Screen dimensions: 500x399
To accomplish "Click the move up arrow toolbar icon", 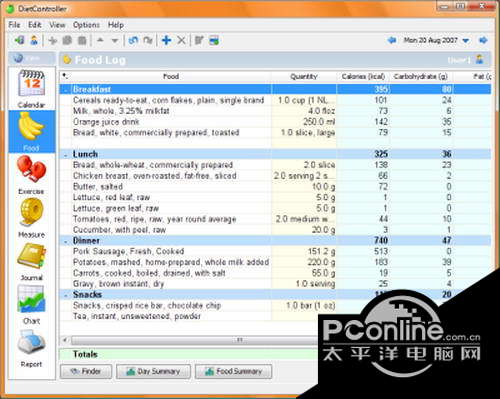I will [x=100, y=41].
